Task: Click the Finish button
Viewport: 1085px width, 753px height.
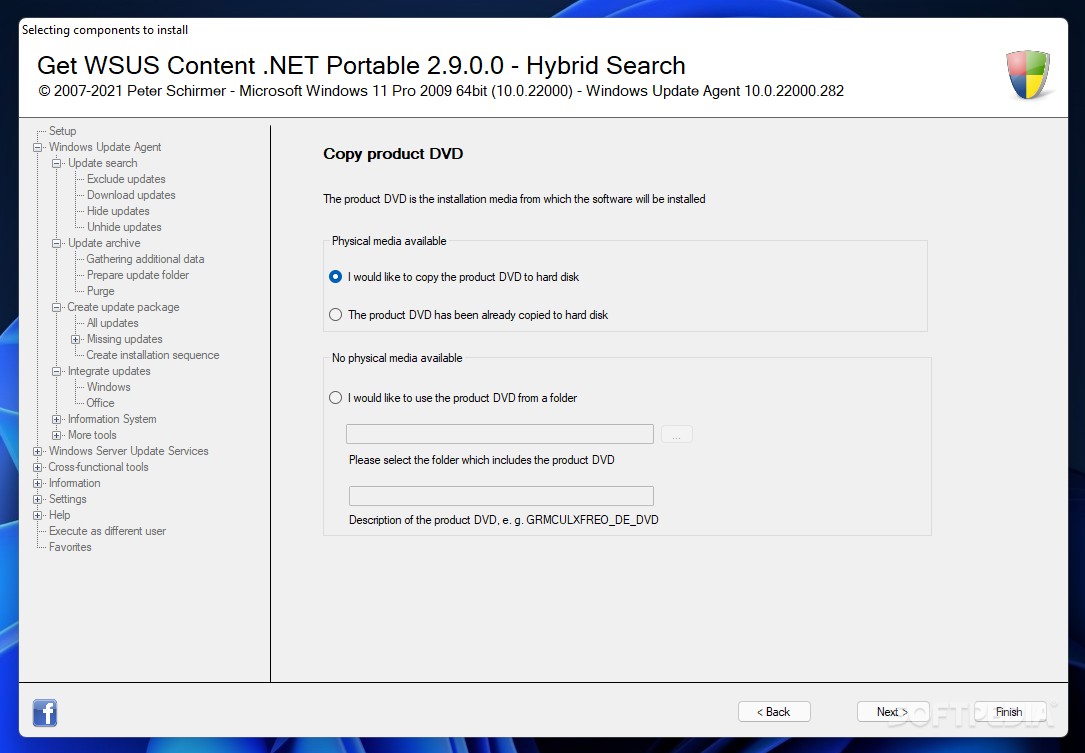Action: pyautogui.click(x=1010, y=711)
